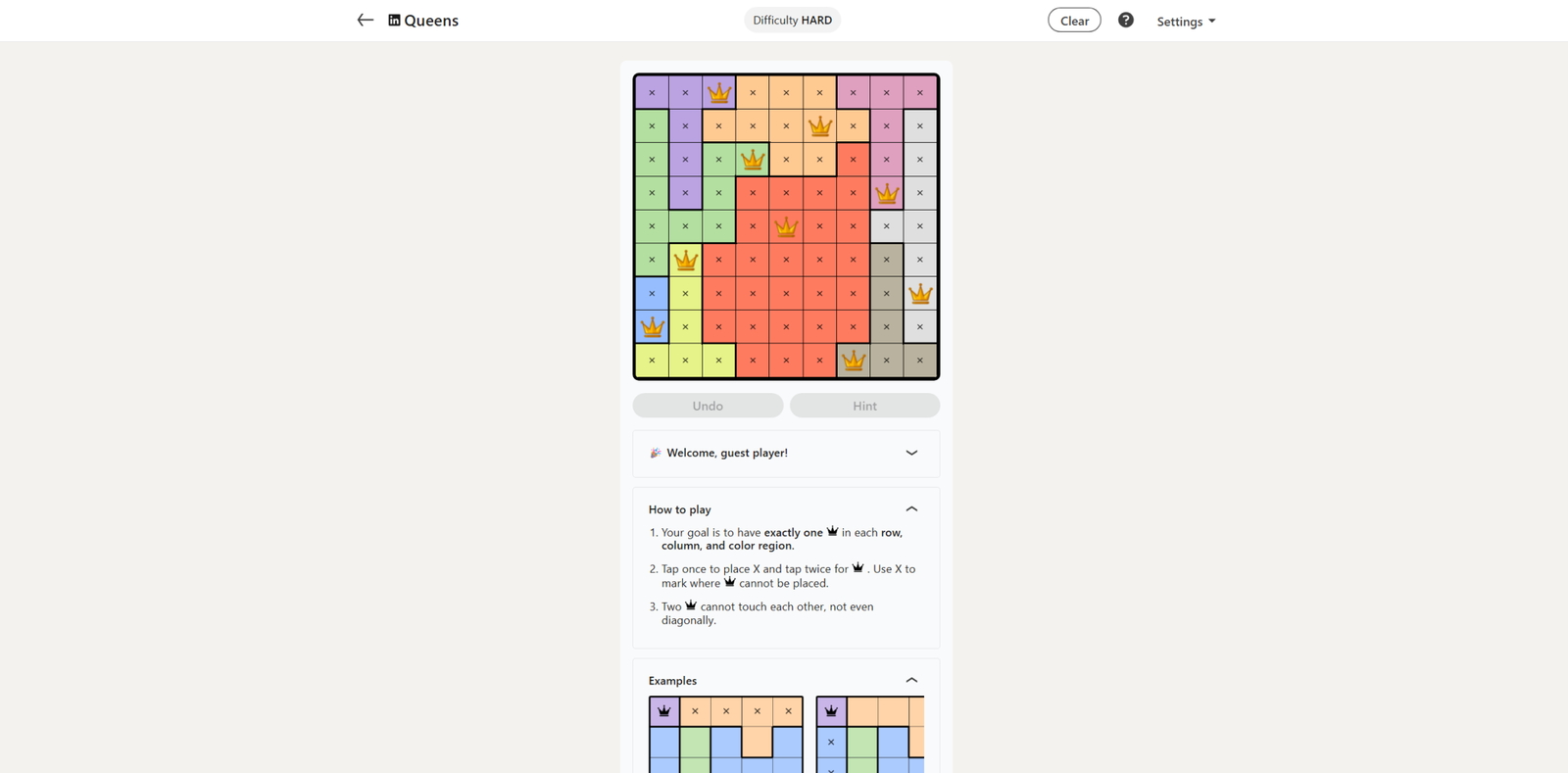Toggle the top-left purple X cell
The image size is (1568, 773).
652,93
